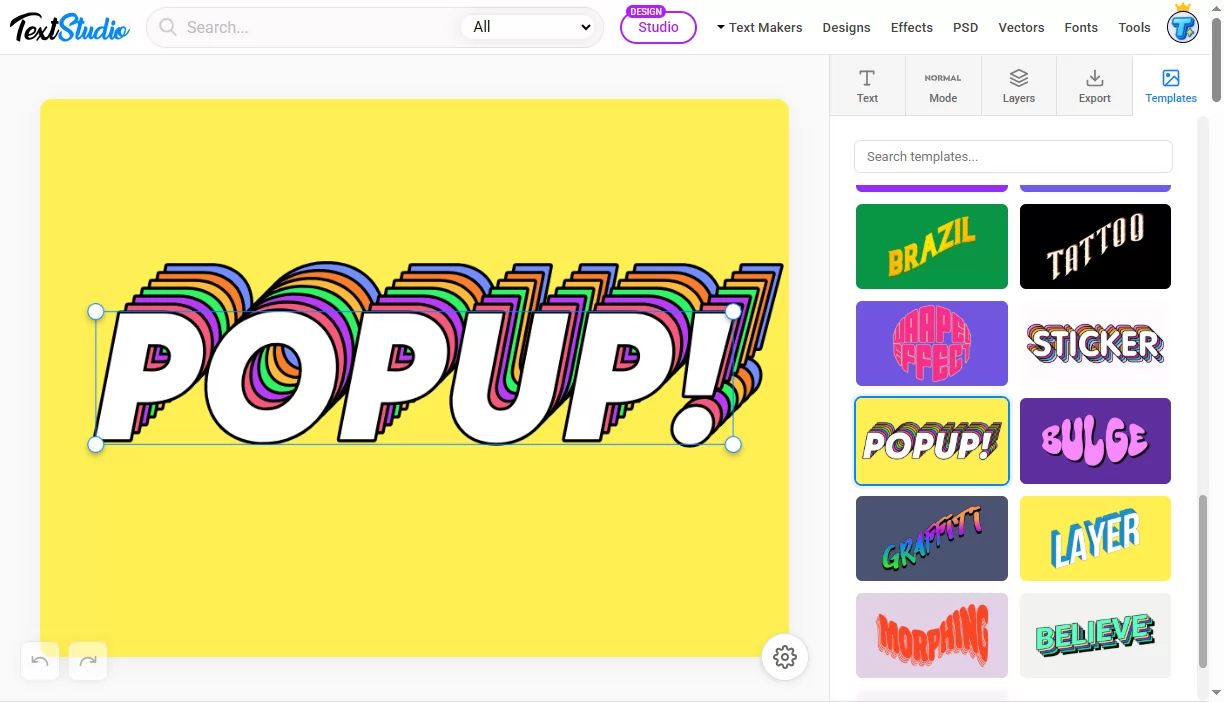Click the search magnifier icon
The width and height of the screenshot is (1224, 702).
click(x=168, y=27)
